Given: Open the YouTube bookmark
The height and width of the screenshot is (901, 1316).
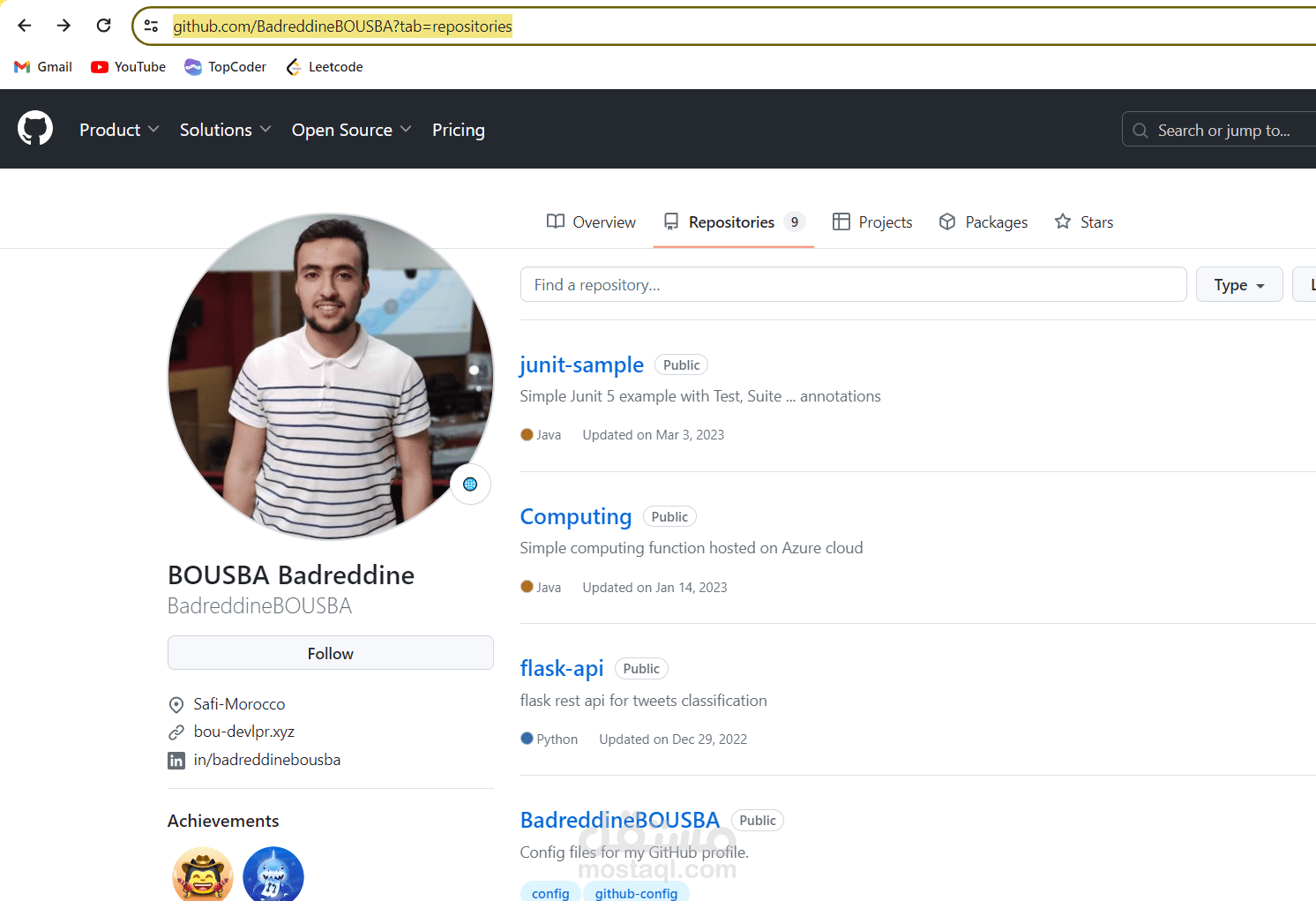Looking at the screenshot, I should point(129,67).
